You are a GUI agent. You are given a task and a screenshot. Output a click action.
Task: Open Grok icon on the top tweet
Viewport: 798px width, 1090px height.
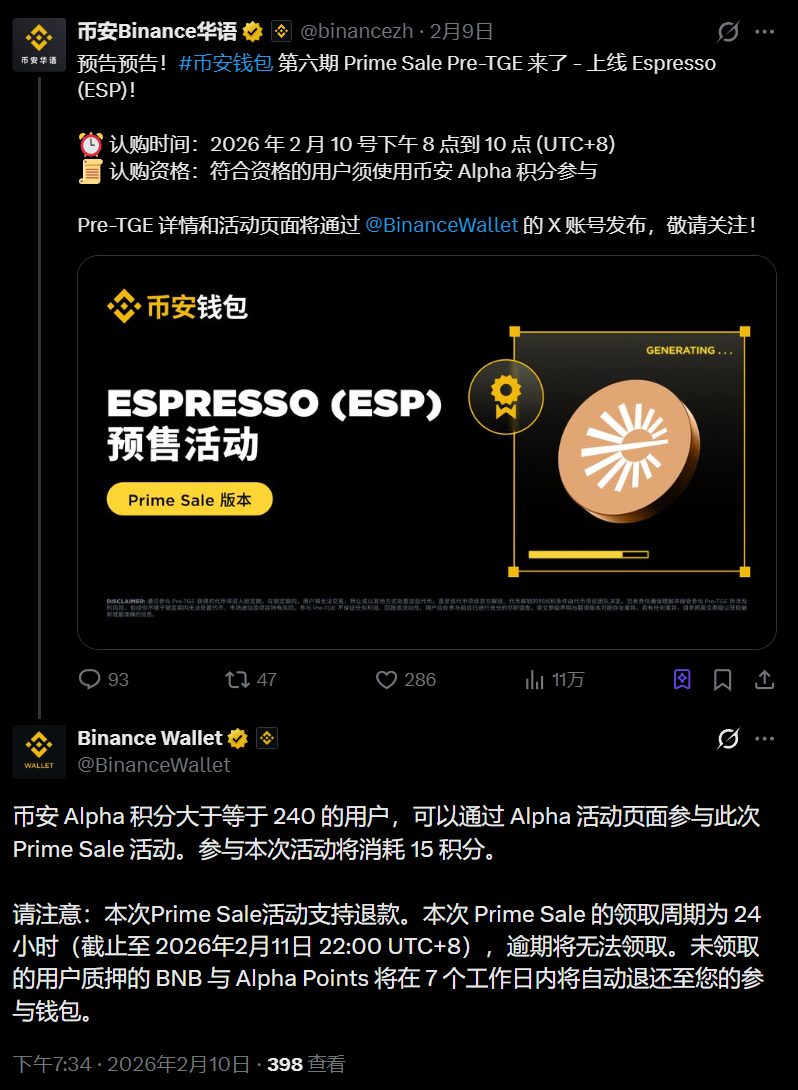(x=728, y=31)
